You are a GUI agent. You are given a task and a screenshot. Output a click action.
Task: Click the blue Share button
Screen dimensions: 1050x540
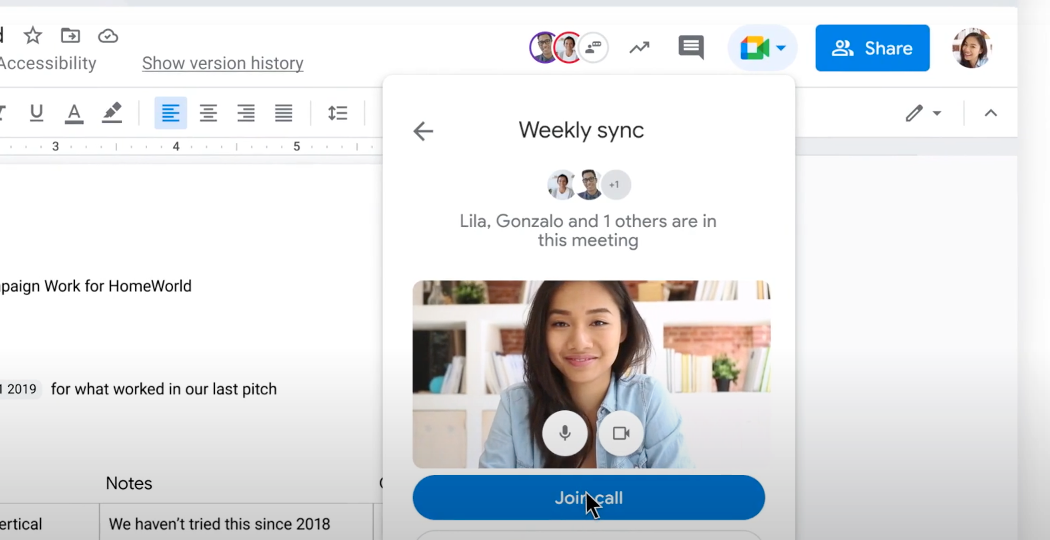pos(872,48)
